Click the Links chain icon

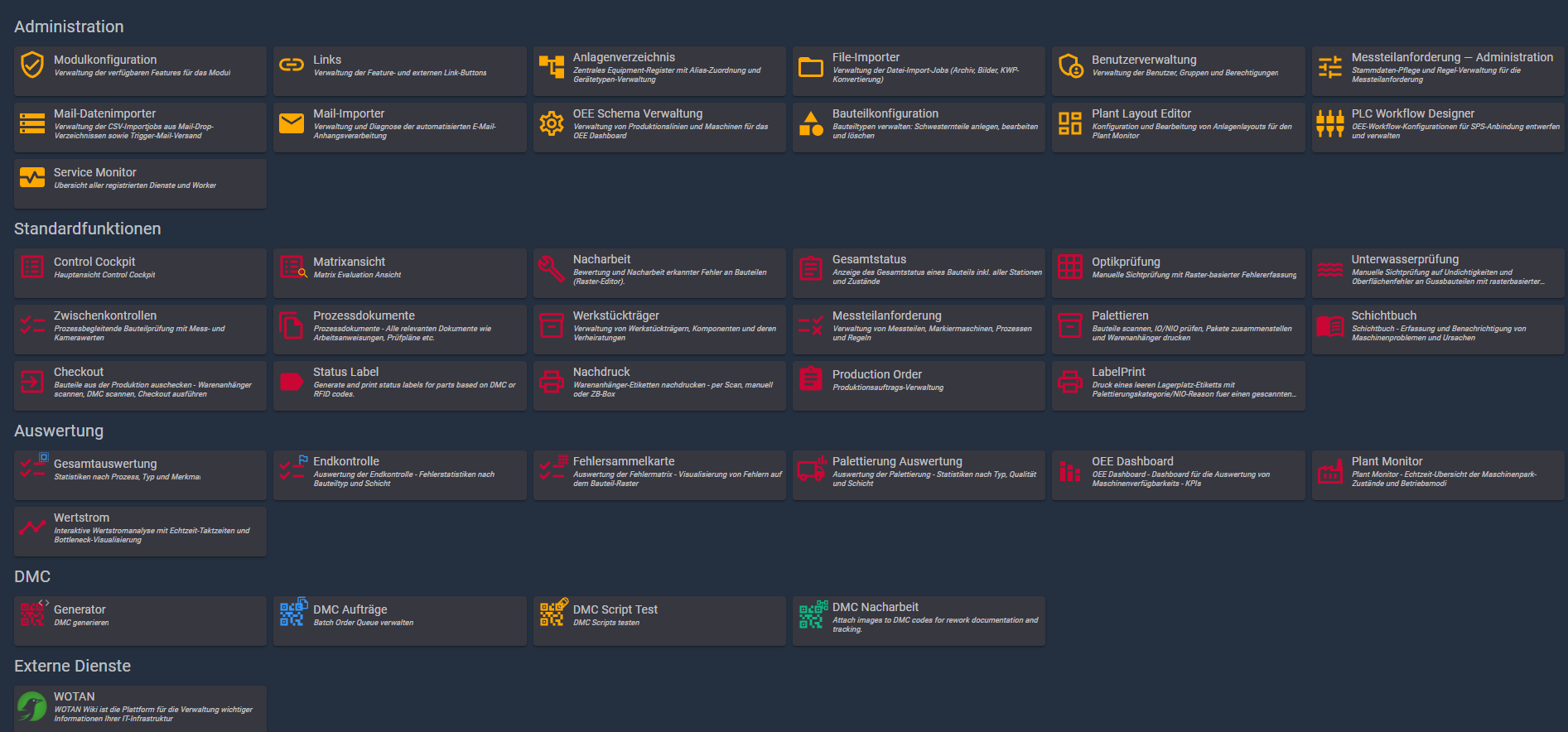pos(292,65)
